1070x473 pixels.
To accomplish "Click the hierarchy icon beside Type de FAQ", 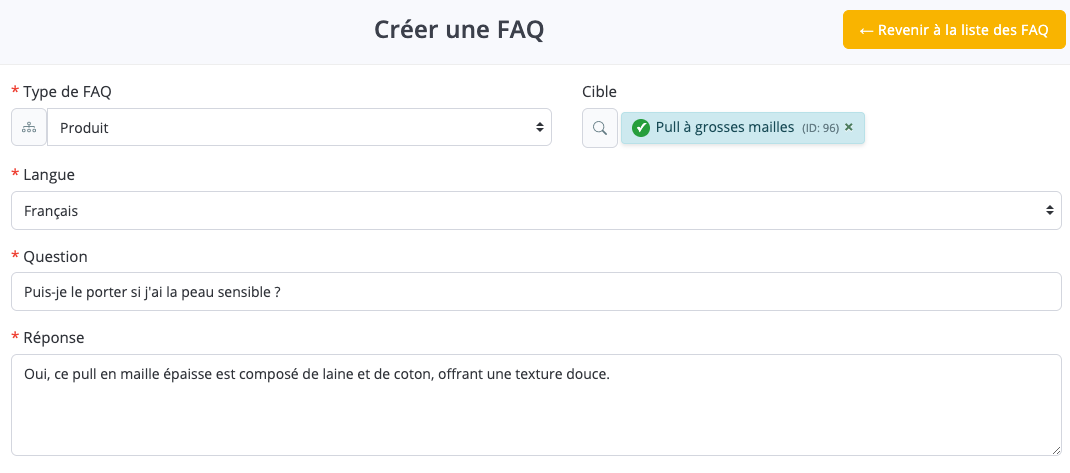I will point(29,128).
